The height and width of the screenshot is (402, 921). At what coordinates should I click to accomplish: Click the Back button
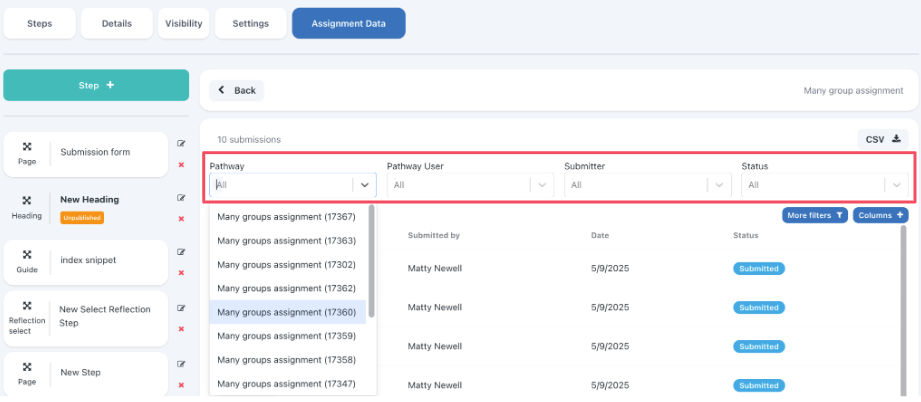237,90
